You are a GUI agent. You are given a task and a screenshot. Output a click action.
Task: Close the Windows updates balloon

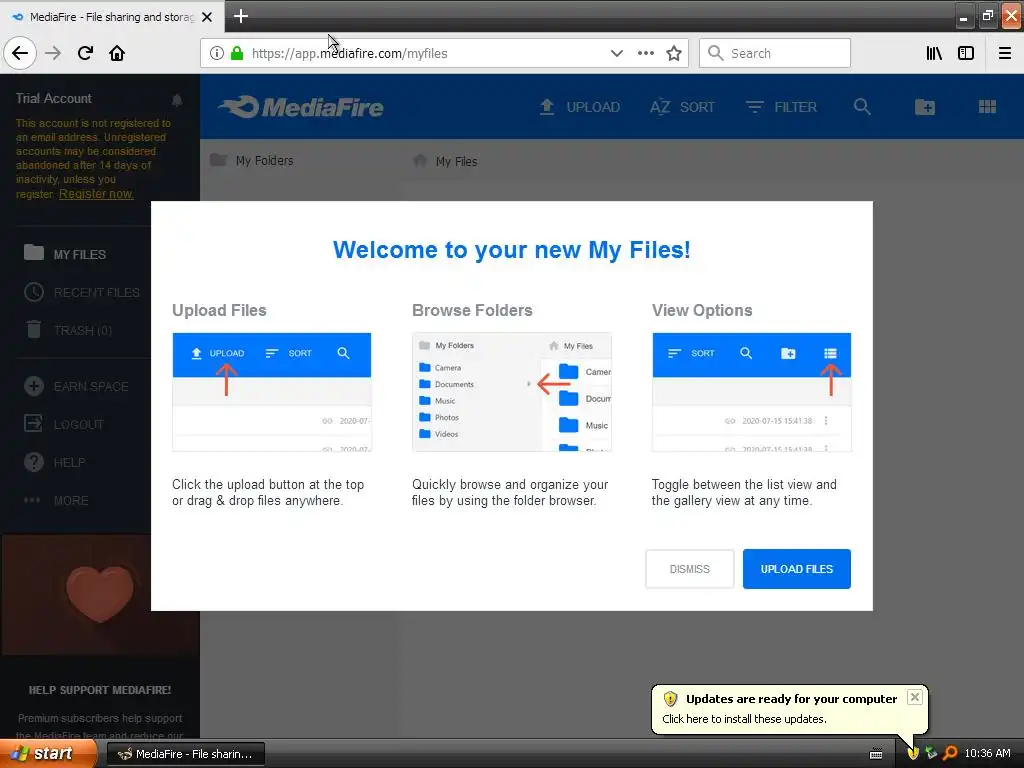(x=915, y=697)
